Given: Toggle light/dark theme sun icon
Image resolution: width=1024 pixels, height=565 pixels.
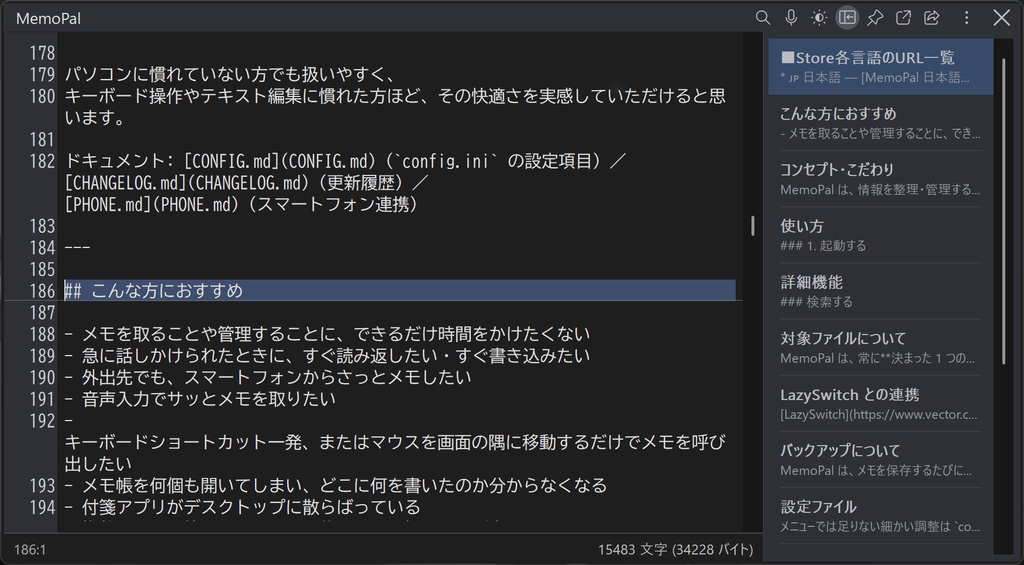Looking at the screenshot, I should (819, 18).
